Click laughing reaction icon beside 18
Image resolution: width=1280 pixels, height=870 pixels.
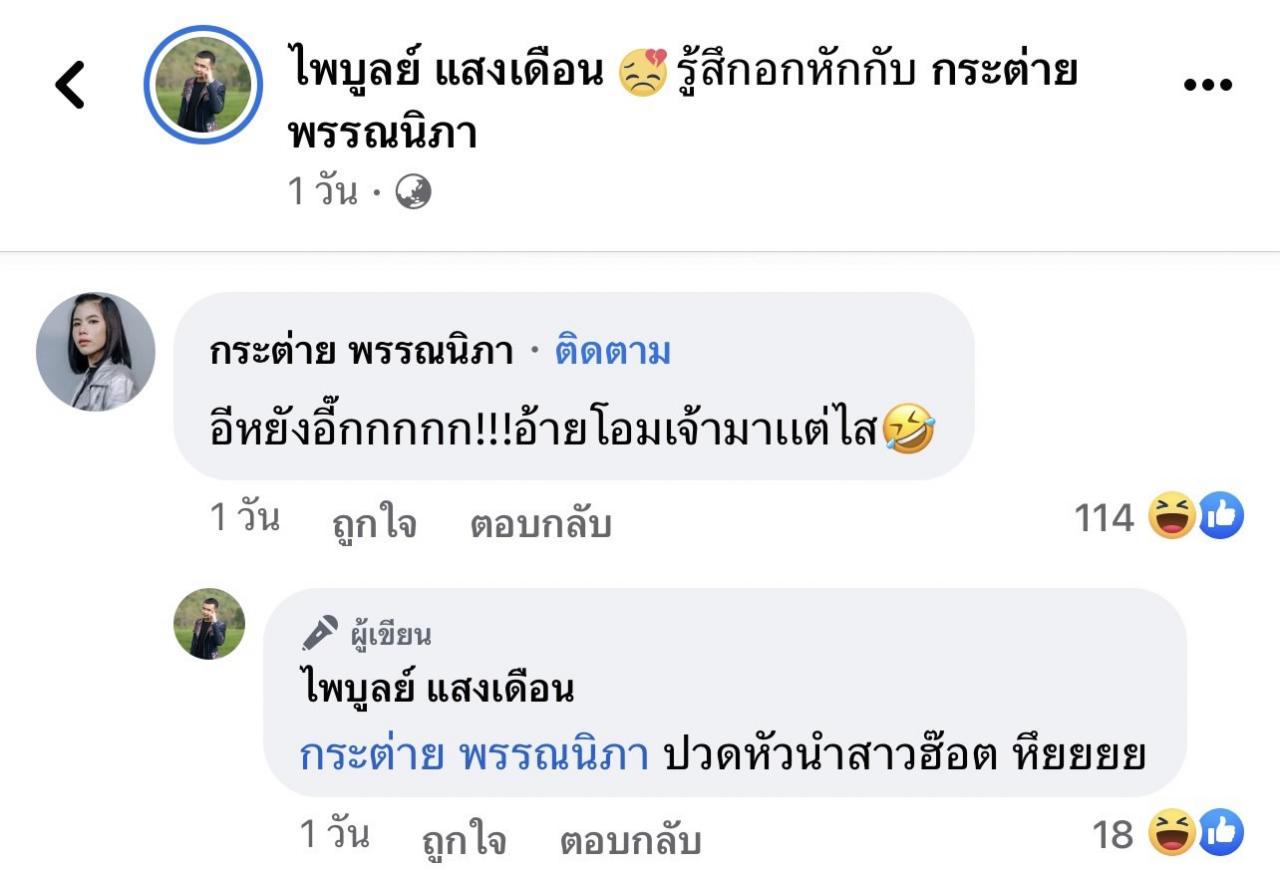point(1171,833)
